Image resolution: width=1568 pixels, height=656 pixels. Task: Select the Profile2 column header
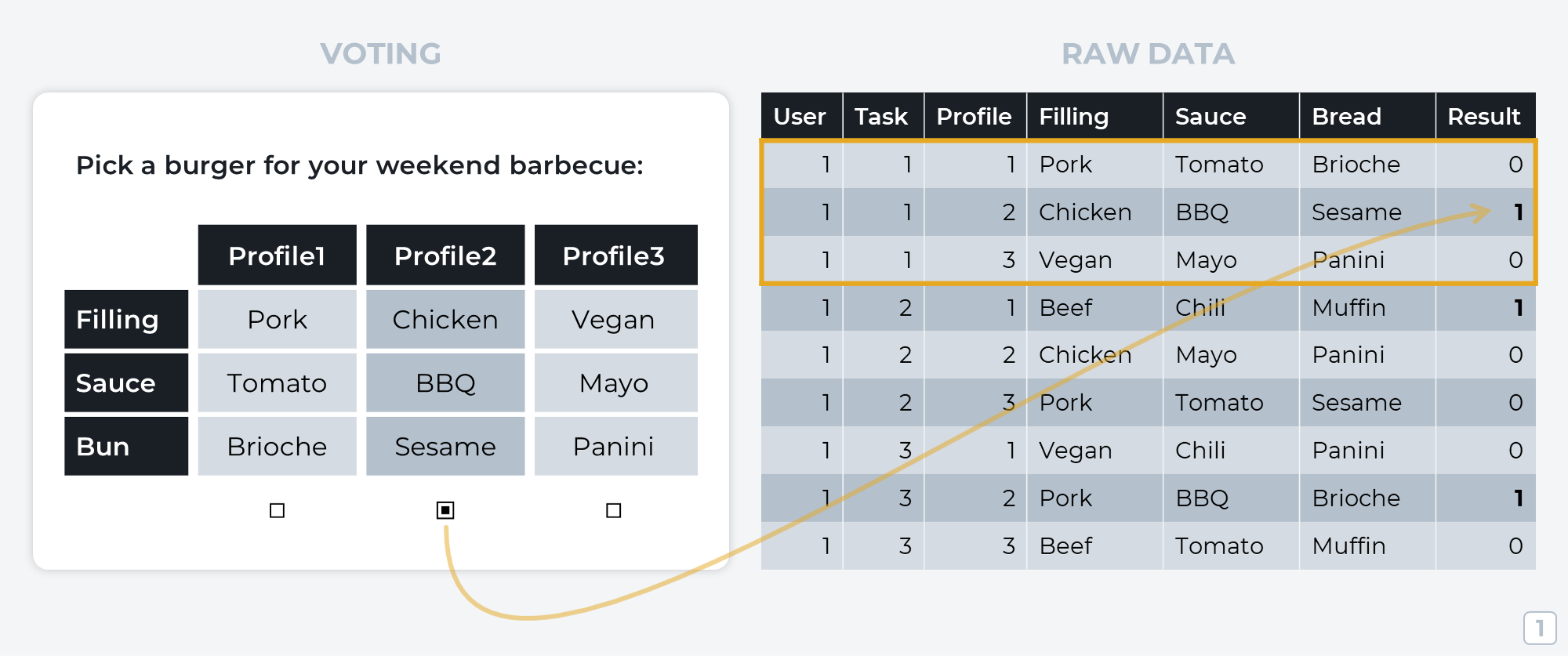(x=445, y=255)
